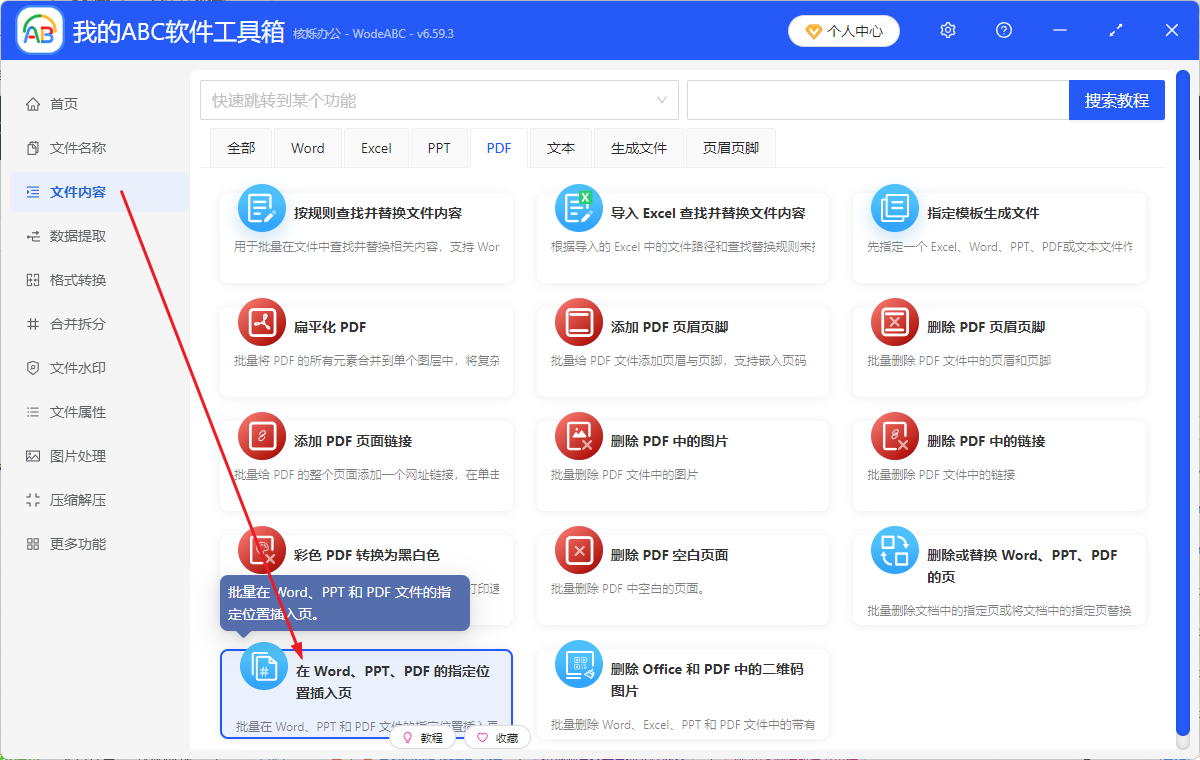Image resolution: width=1200 pixels, height=760 pixels.
Task: Open the settings gear in title bar
Action: tap(947, 30)
